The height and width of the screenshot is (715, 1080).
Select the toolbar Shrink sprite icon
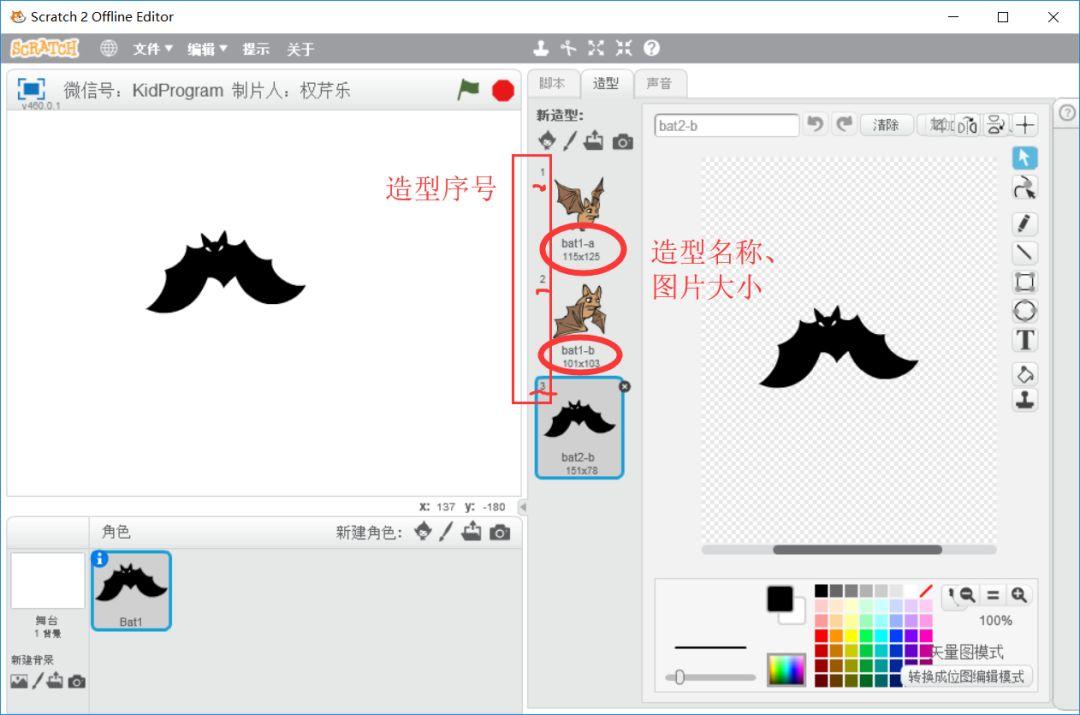coord(623,48)
